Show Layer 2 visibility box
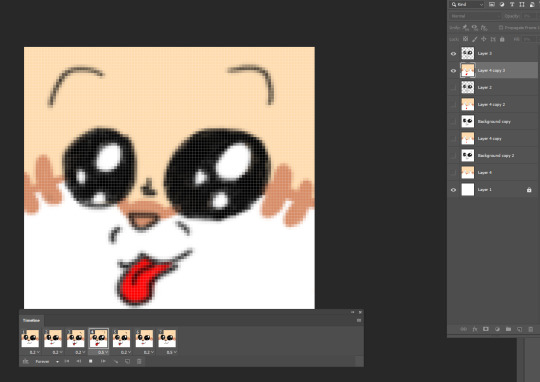Viewport: 540px width, 382px height. pos(453,87)
